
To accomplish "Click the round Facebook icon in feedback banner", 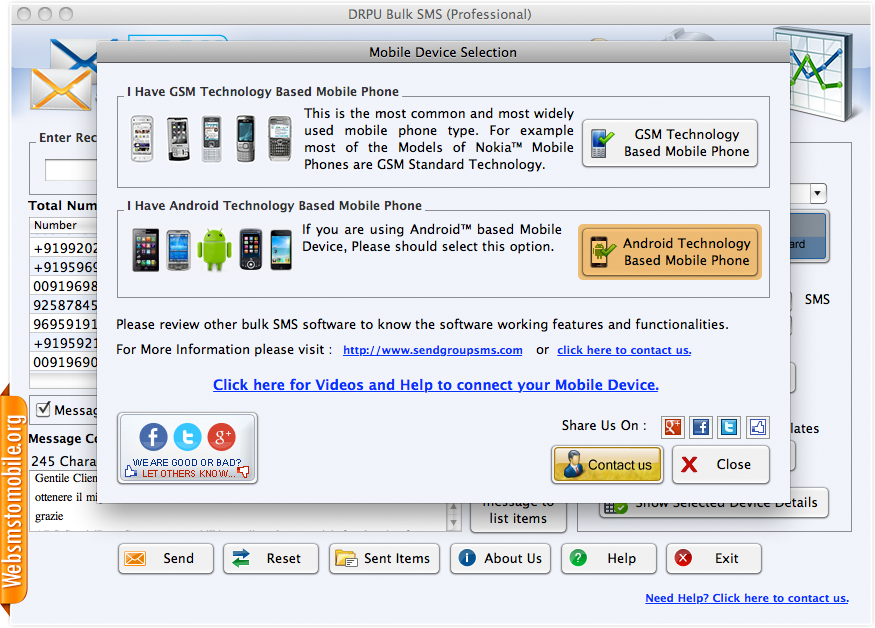I will 153,437.
